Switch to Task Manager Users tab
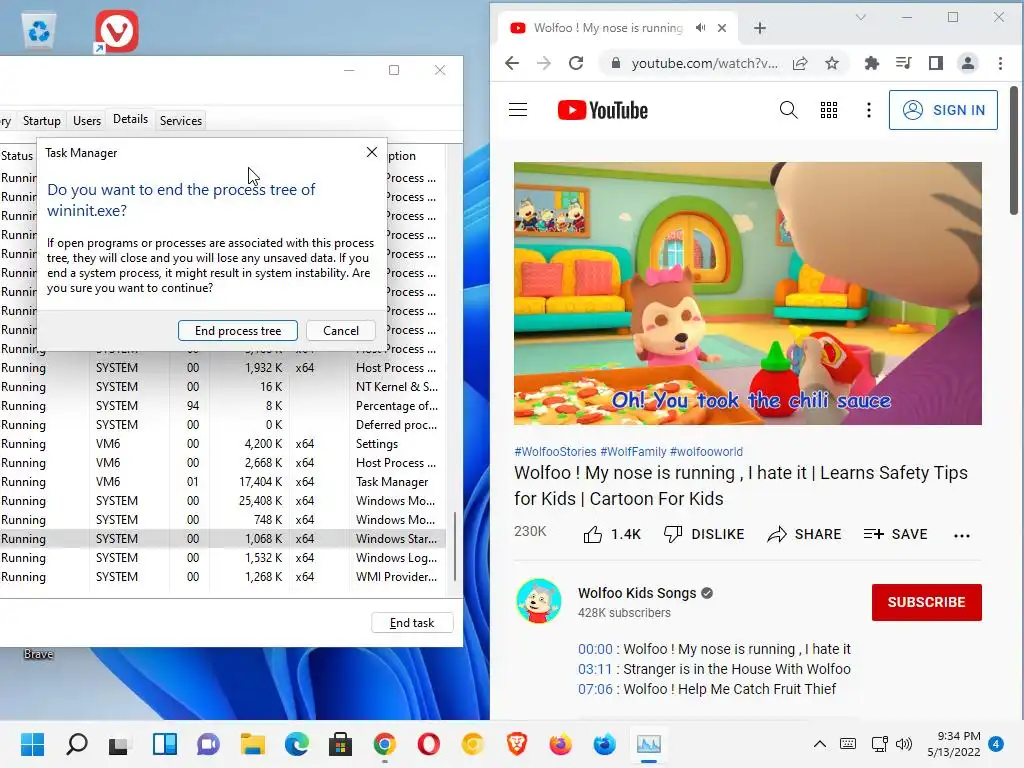This screenshot has height=768, width=1024. pyautogui.click(x=87, y=121)
